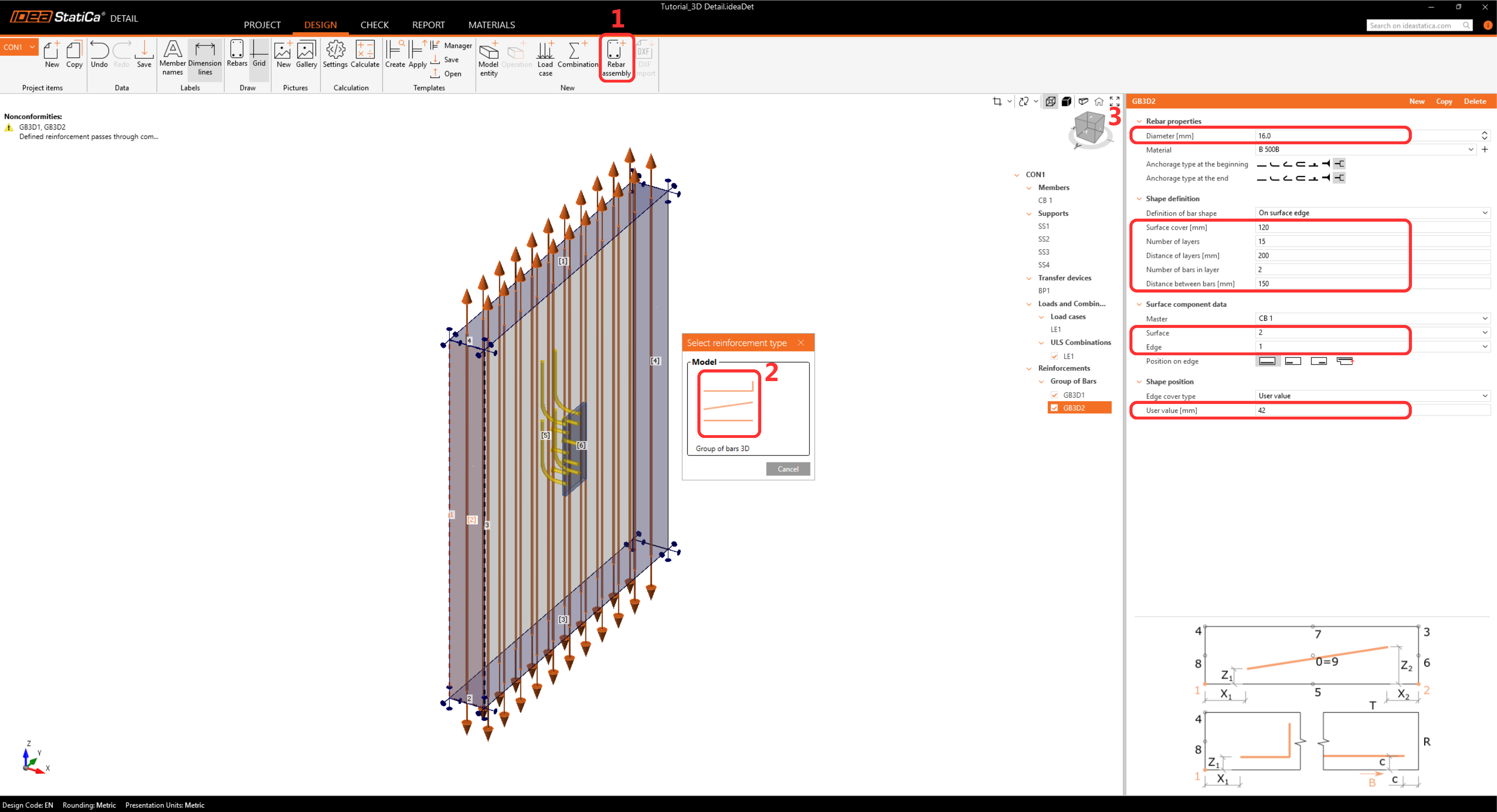This screenshot has height=812, width=1497.
Task: Select Group of bars 3D thumbnail
Action: click(x=729, y=404)
